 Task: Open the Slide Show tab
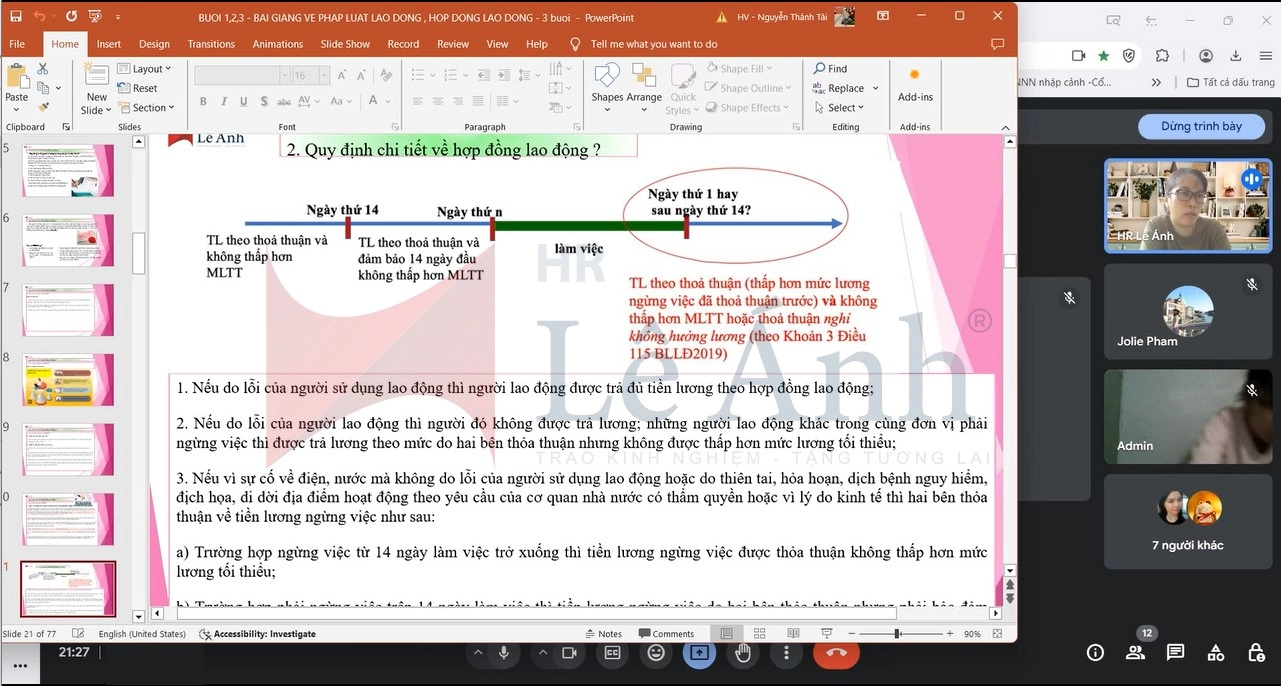[x=345, y=44]
